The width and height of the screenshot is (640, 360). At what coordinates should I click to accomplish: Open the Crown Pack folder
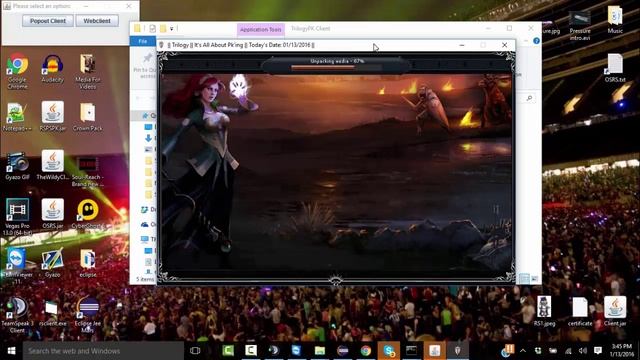click(88, 117)
